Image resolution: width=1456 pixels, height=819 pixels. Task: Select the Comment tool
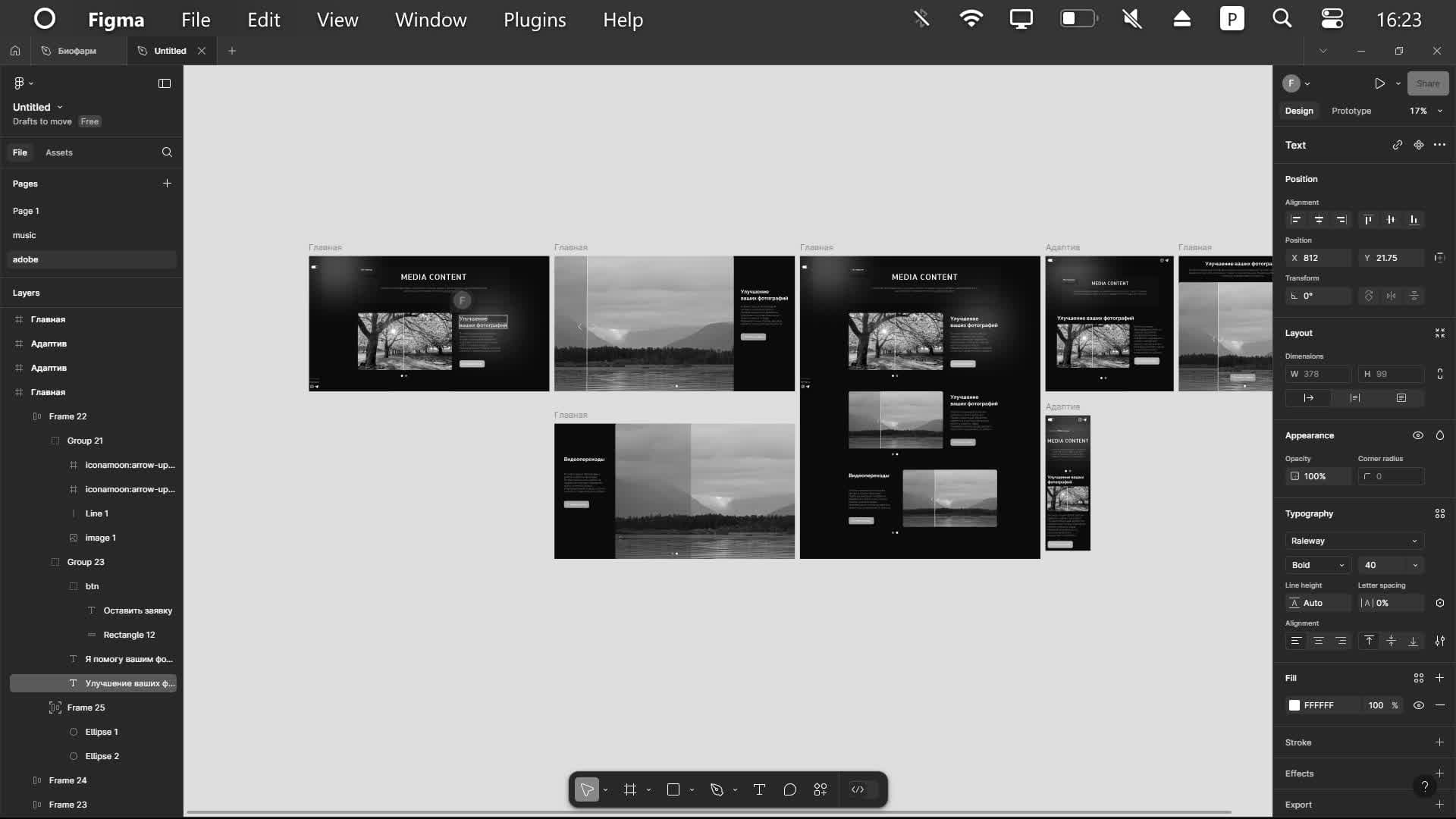tap(789, 789)
